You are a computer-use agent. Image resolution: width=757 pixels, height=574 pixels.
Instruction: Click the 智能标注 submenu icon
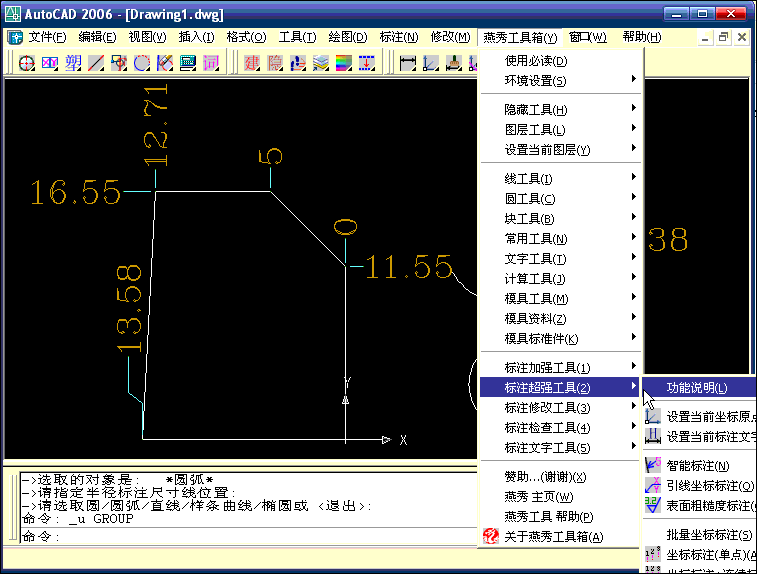[653, 465]
